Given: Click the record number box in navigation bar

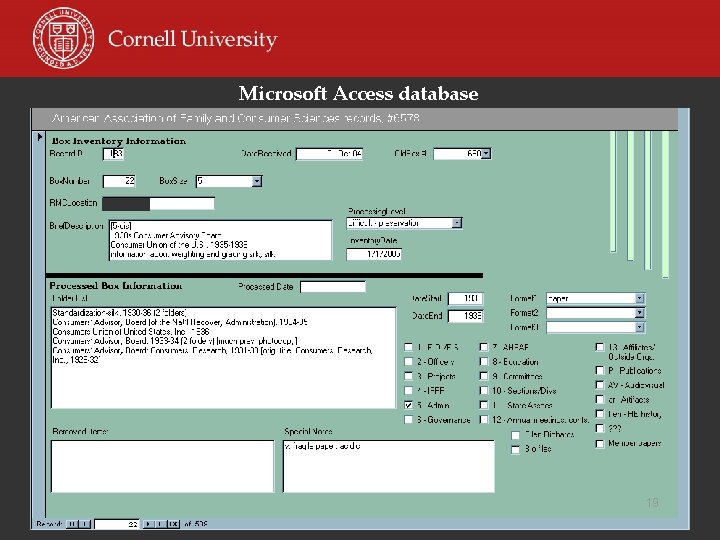Looking at the screenshot, I should (x=117, y=524).
